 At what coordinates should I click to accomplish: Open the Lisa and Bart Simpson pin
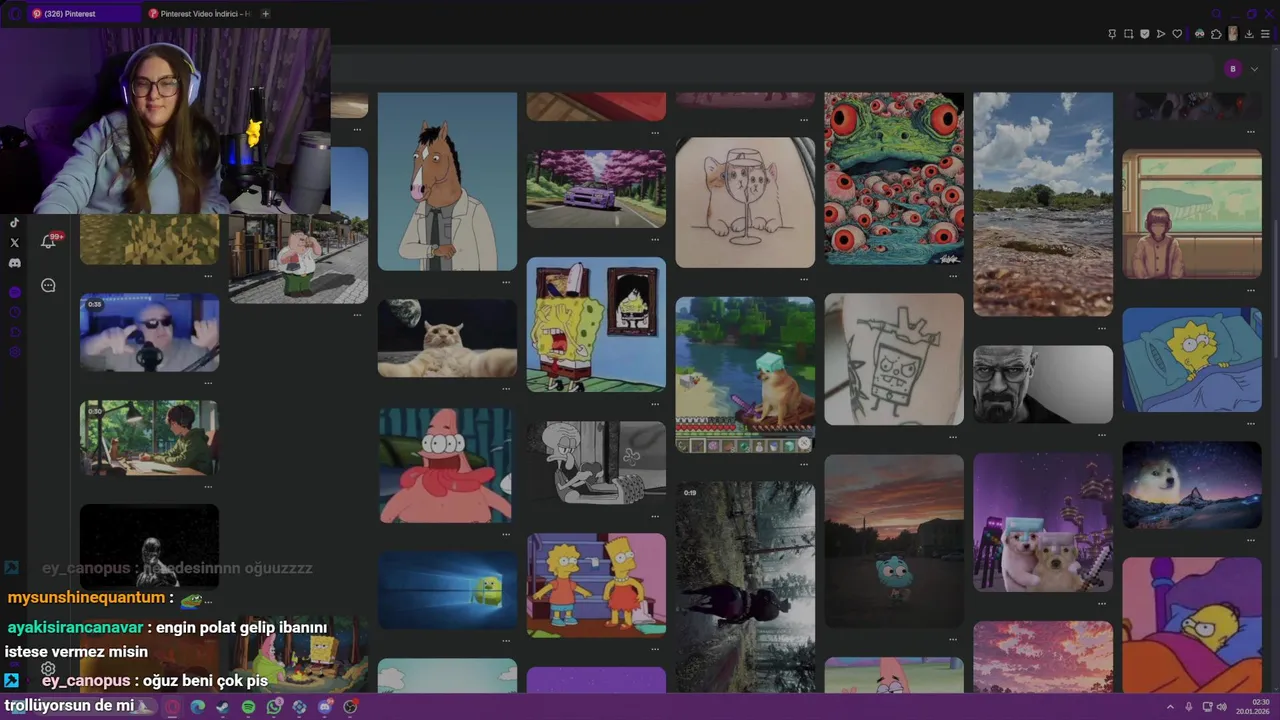click(596, 585)
